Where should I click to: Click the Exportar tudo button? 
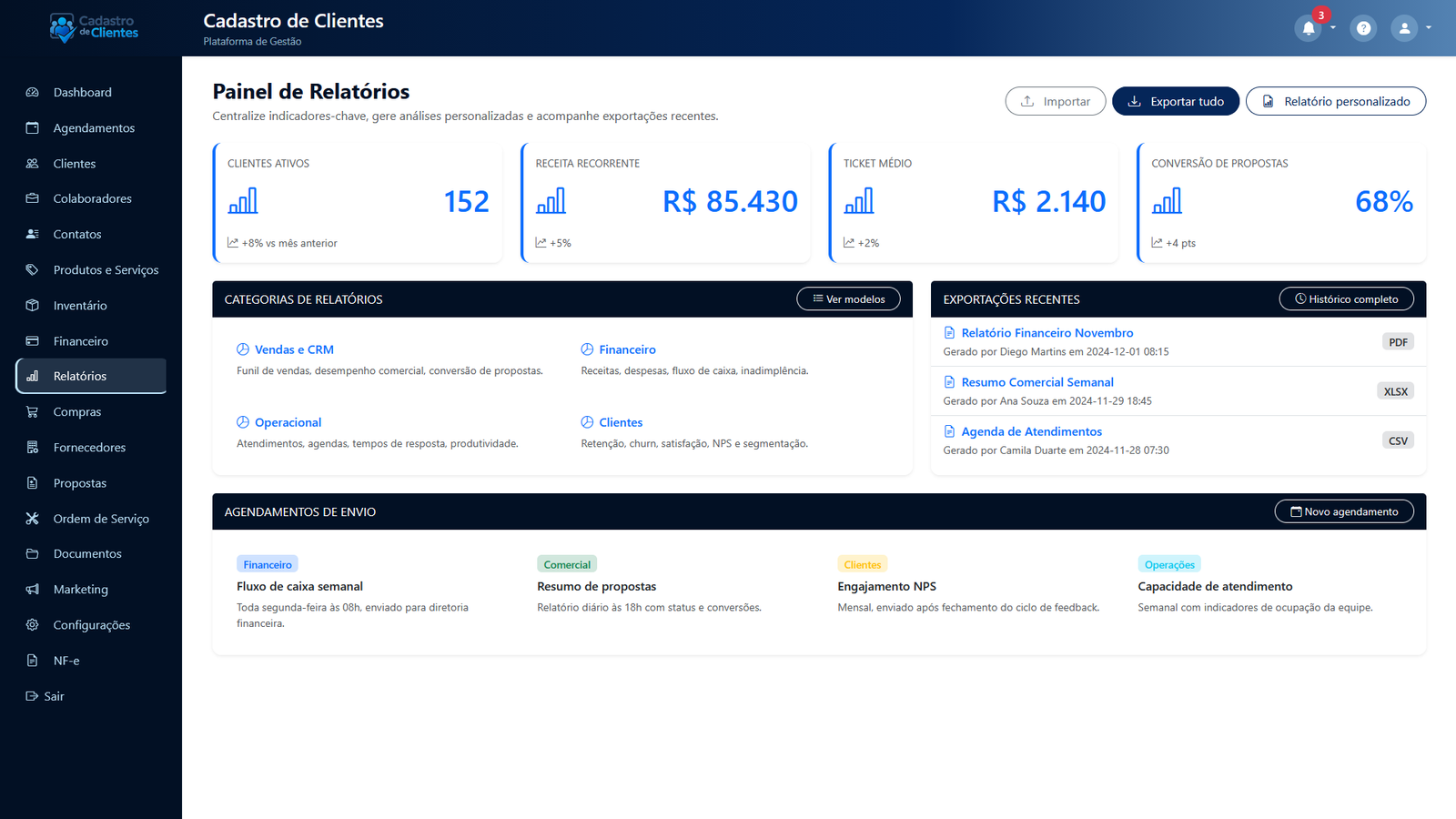tap(1175, 101)
